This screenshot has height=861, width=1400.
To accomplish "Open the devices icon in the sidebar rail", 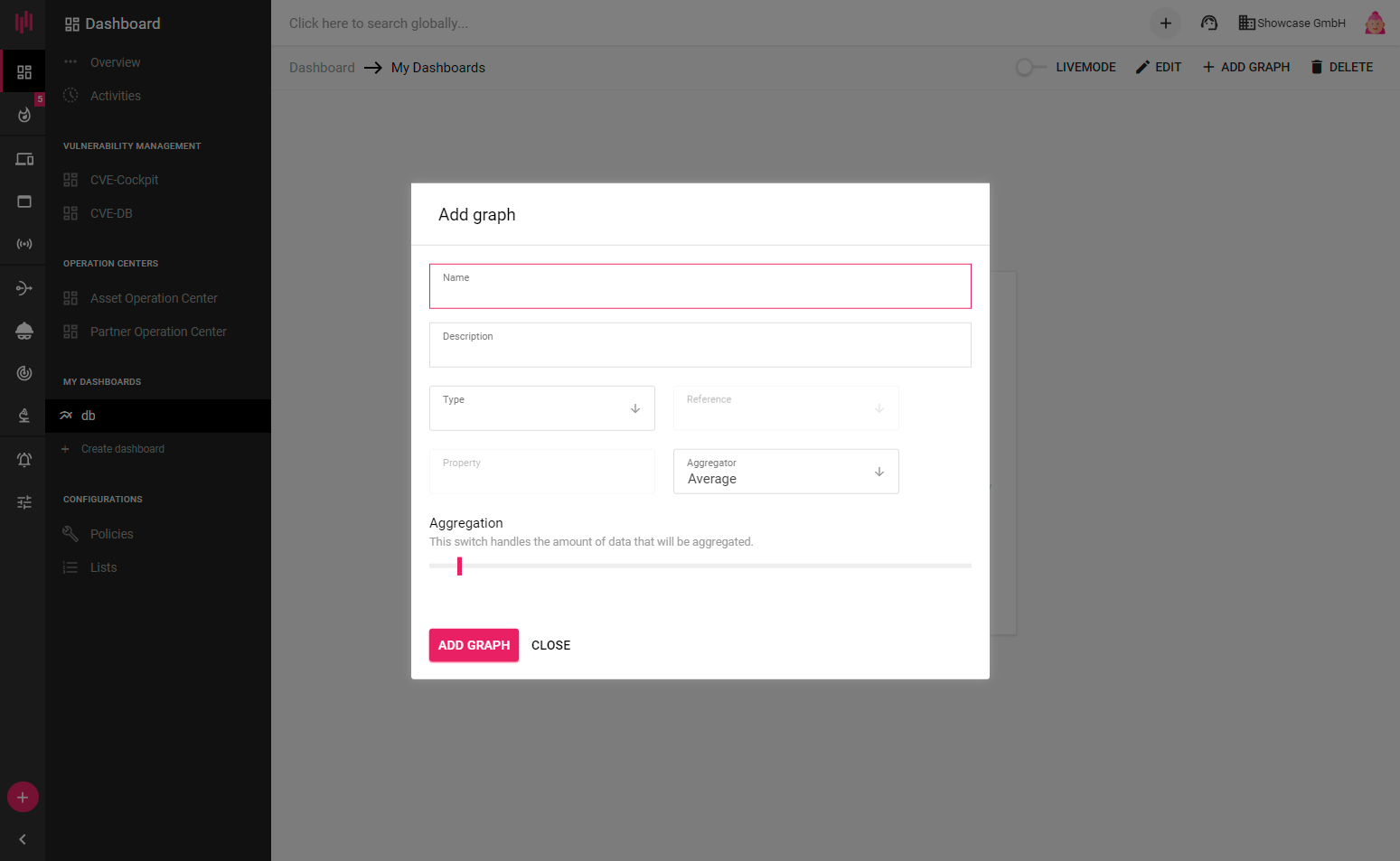I will coord(24,160).
